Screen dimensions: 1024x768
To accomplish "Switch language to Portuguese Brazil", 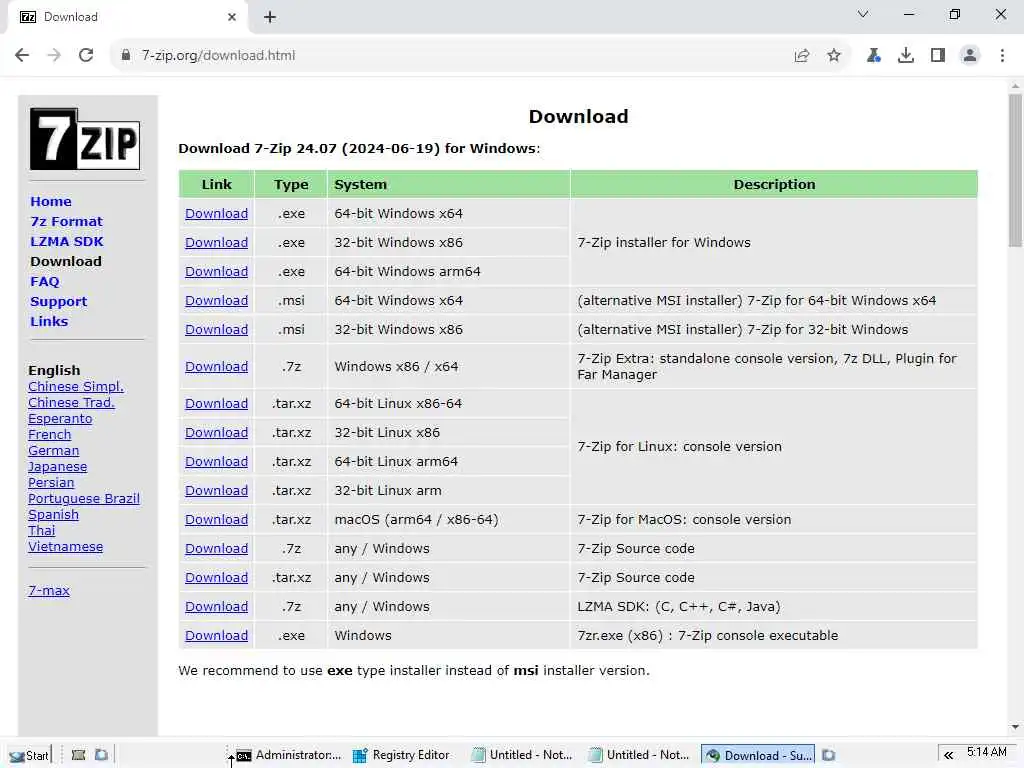I will coord(84,499).
